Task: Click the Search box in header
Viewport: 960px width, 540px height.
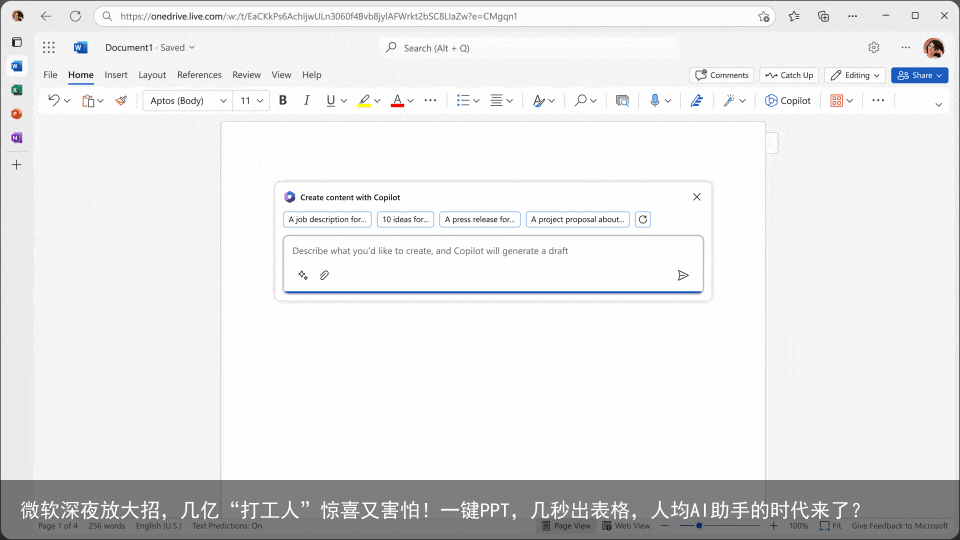Action: pos(530,48)
